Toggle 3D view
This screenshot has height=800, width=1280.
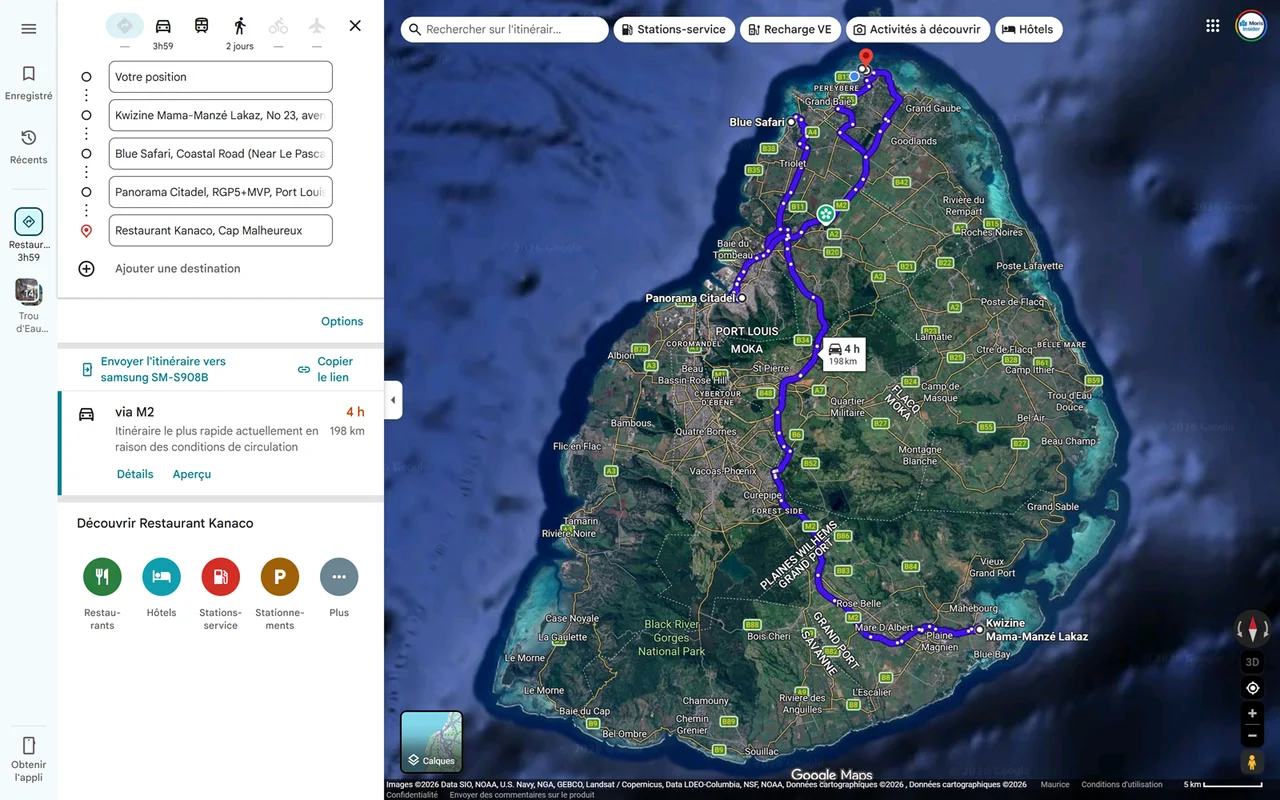tap(1252, 662)
